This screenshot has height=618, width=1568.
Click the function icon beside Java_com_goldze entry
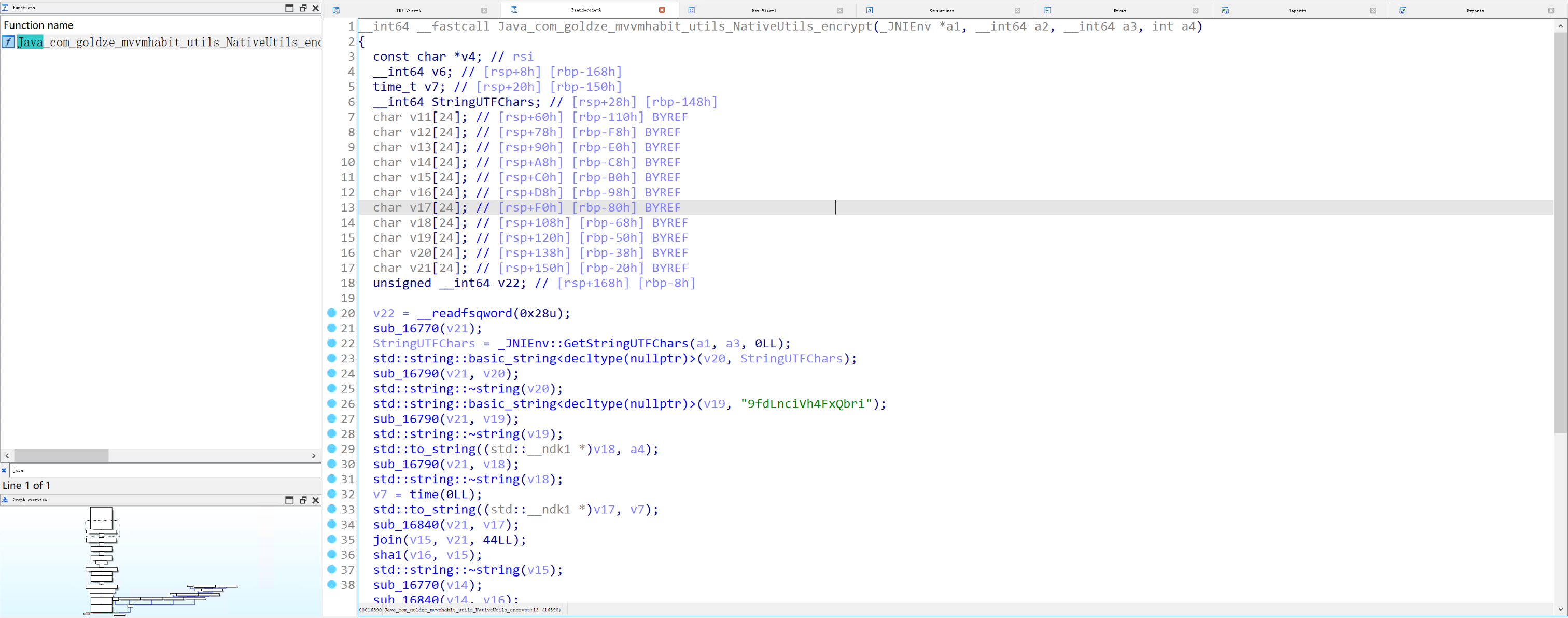8,41
